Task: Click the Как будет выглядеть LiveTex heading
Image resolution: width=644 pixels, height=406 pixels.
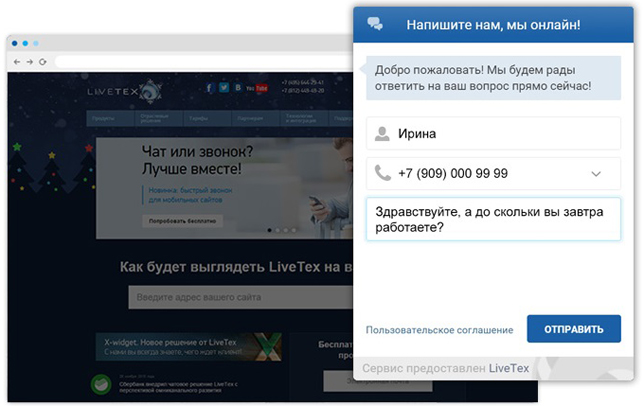Action: pos(236,267)
